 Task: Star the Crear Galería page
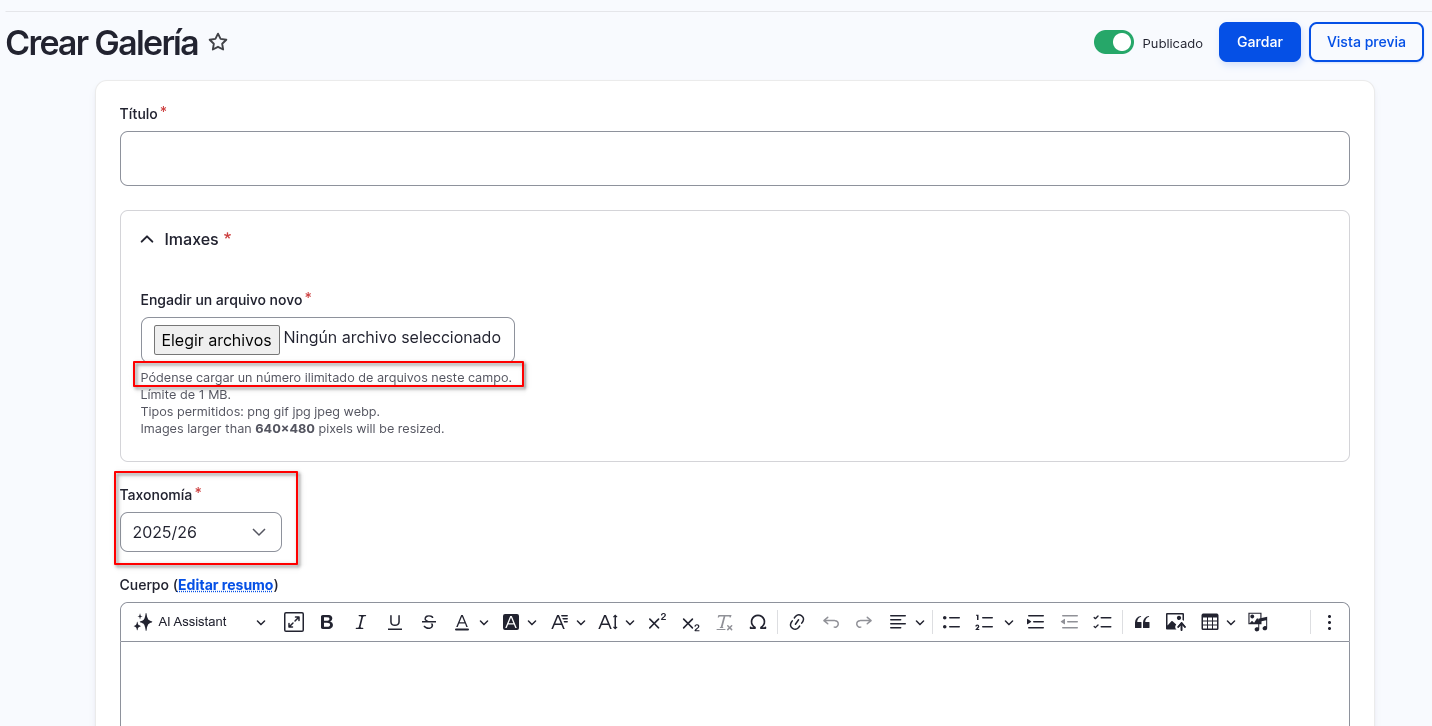218,43
